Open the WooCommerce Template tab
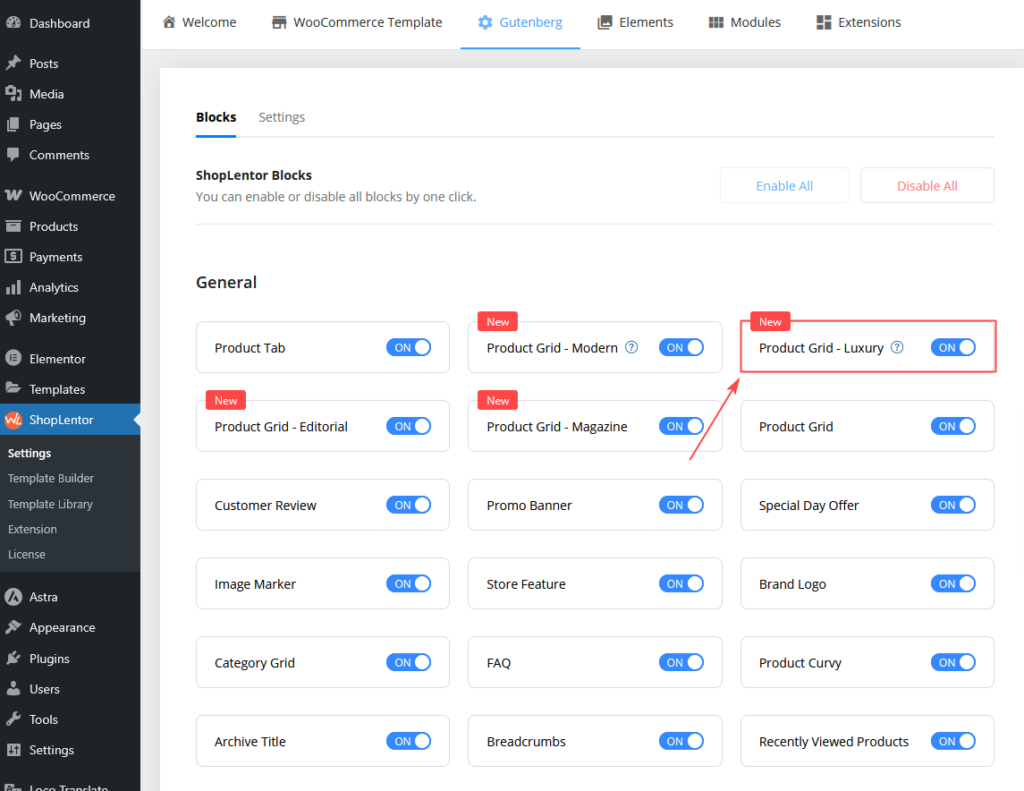Image resolution: width=1024 pixels, height=791 pixels. pyautogui.click(x=356, y=21)
